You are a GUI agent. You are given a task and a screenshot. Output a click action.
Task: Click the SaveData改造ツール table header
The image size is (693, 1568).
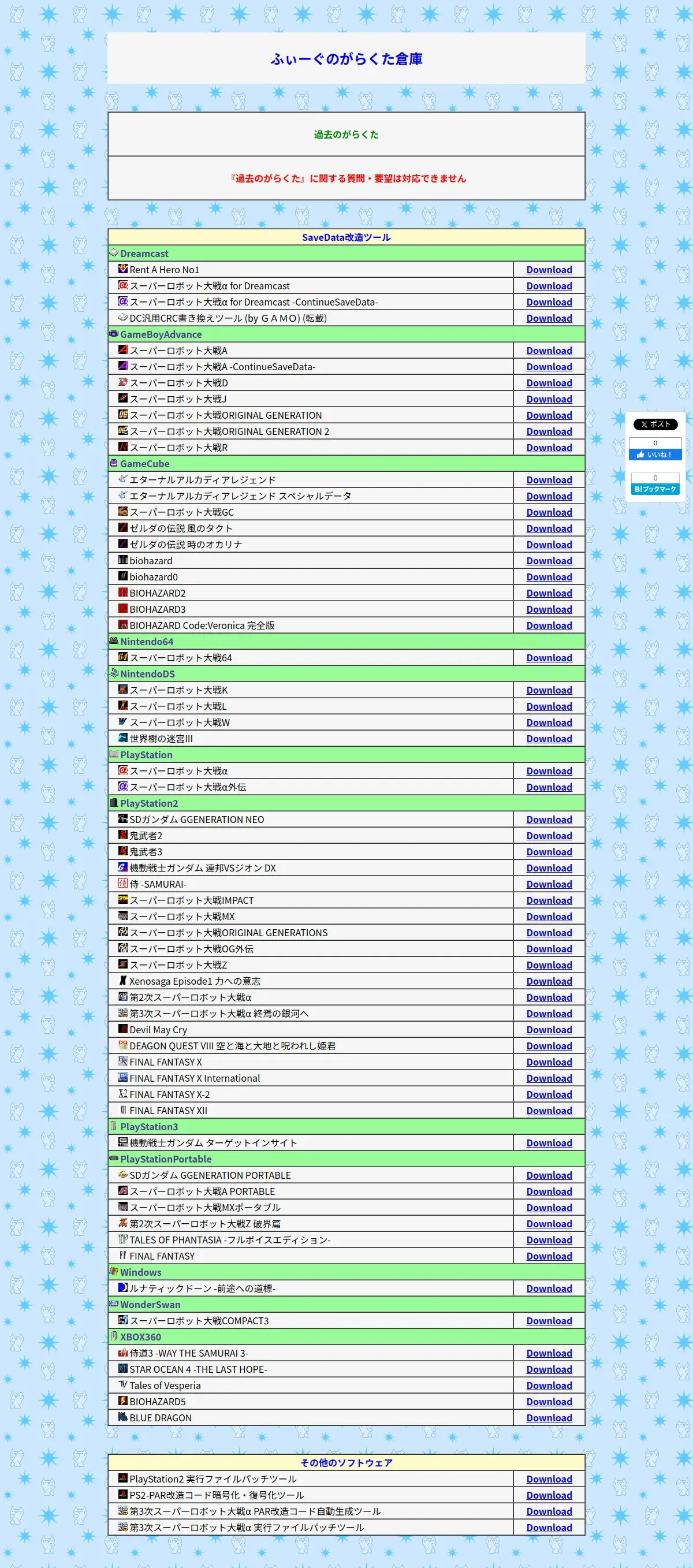(346, 237)
